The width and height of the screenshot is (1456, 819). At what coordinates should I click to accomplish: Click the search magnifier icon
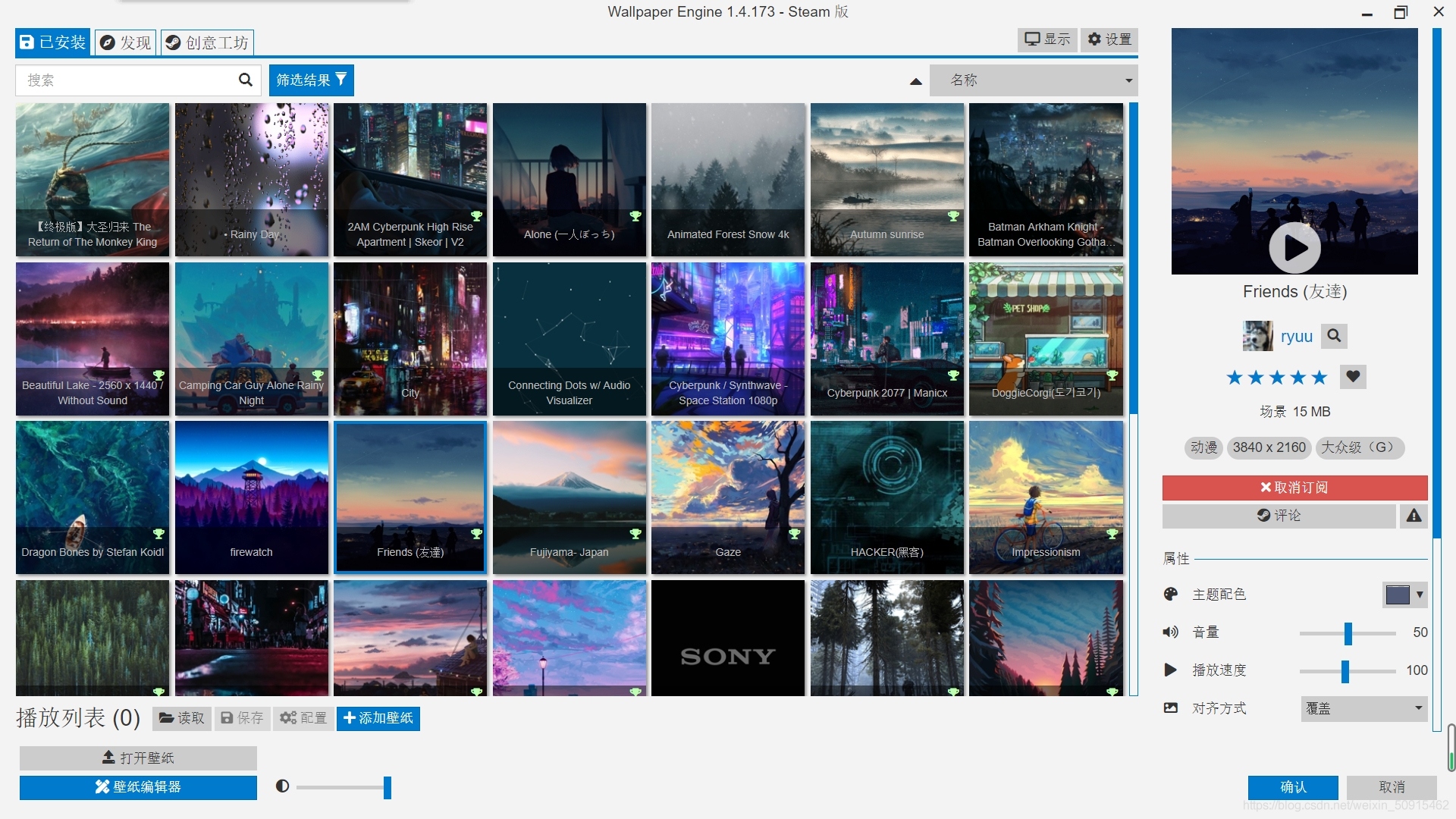point(245,80)
